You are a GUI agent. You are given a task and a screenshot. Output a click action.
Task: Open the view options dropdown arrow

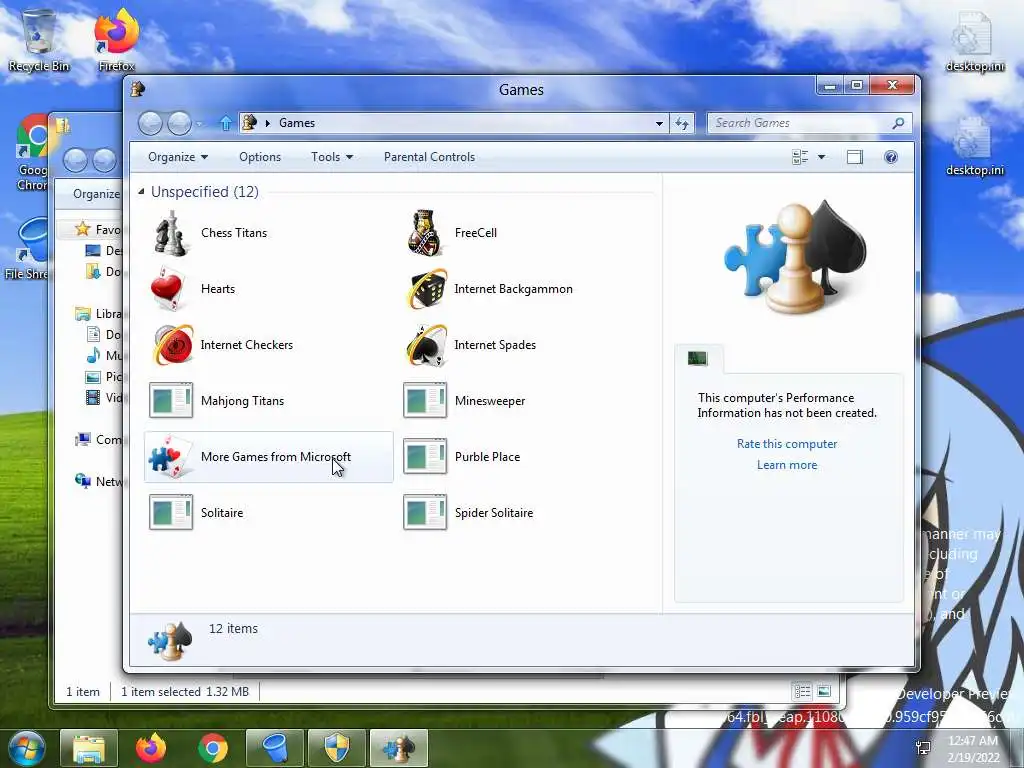822,157
